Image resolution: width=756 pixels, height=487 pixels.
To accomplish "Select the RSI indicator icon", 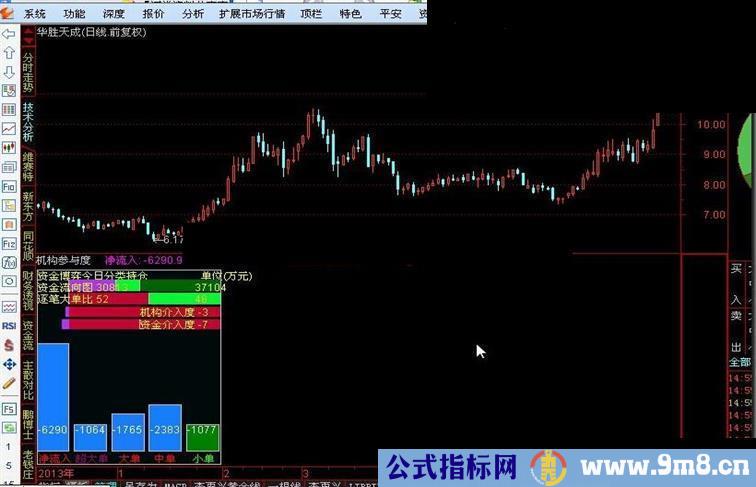I will (x=8, y=325).
